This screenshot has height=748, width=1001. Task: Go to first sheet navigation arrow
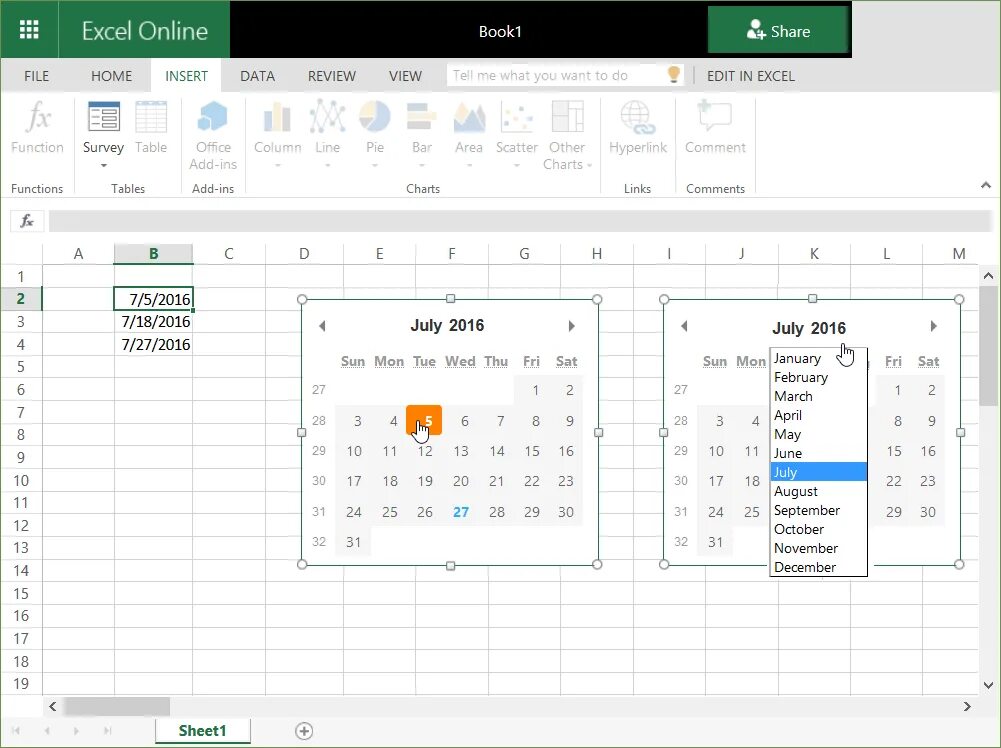coord(16,731)
